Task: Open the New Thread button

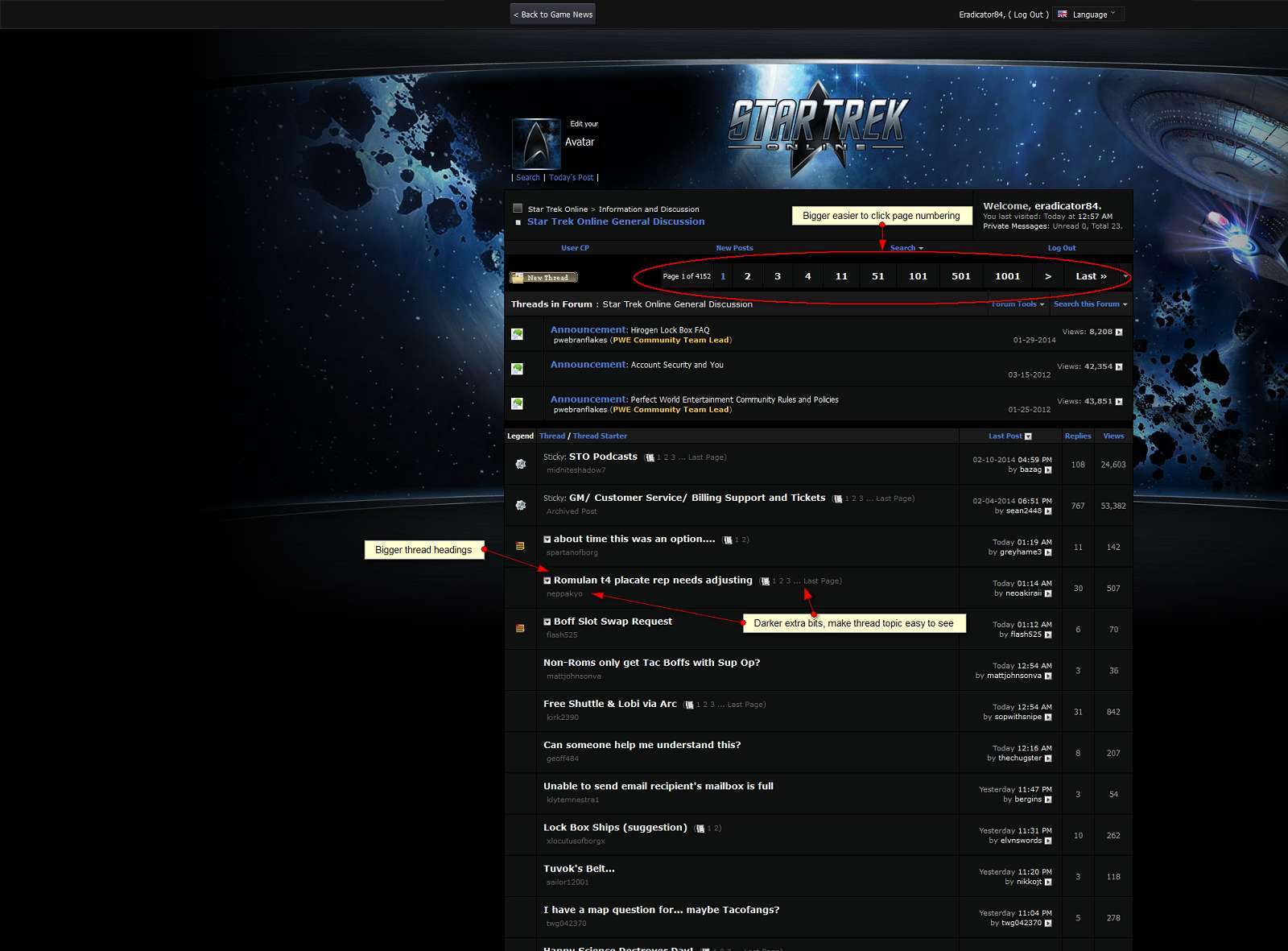Action: click(x=544, y=277)
